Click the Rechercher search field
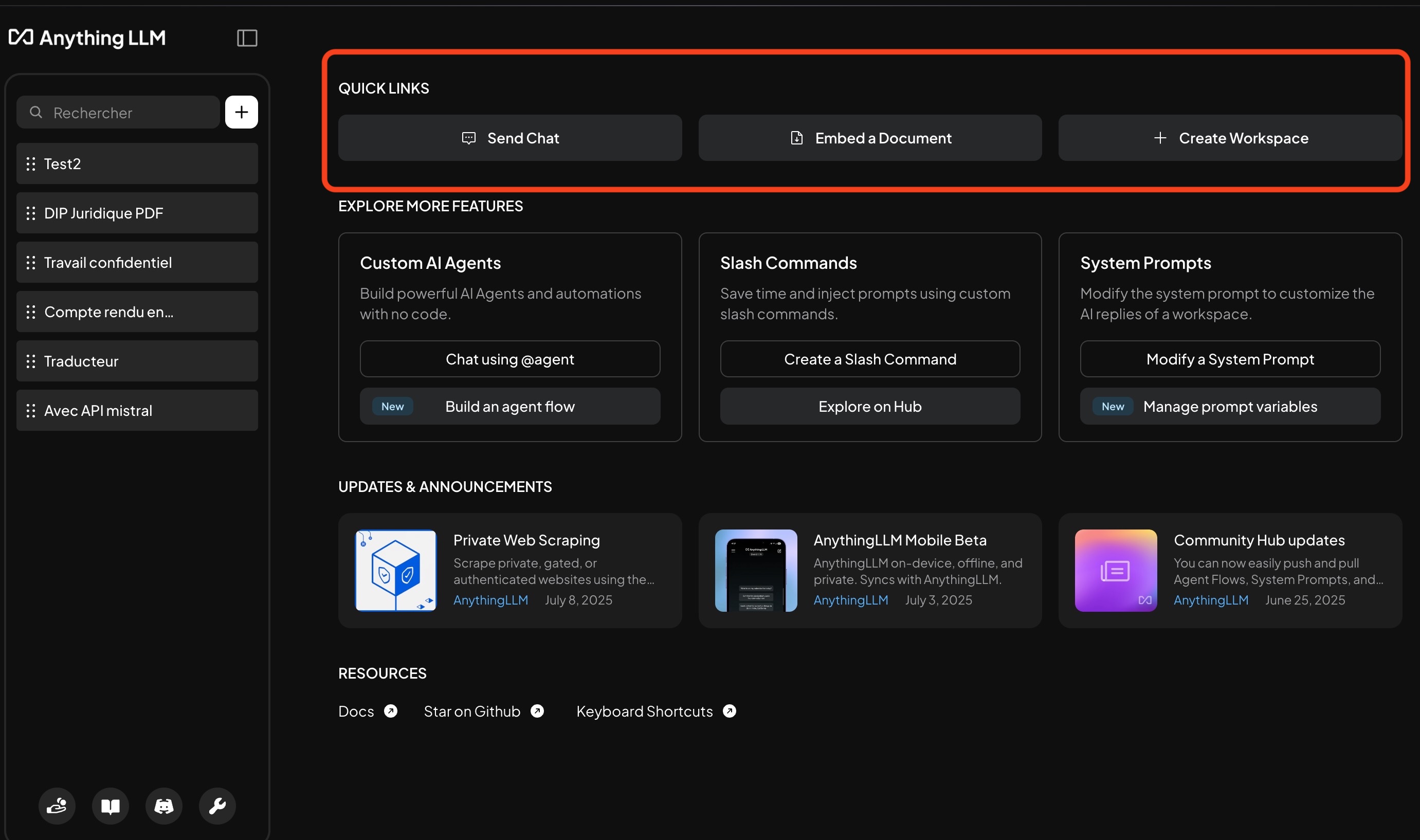This screenshot has width=1420, height=840. [118, 112]
